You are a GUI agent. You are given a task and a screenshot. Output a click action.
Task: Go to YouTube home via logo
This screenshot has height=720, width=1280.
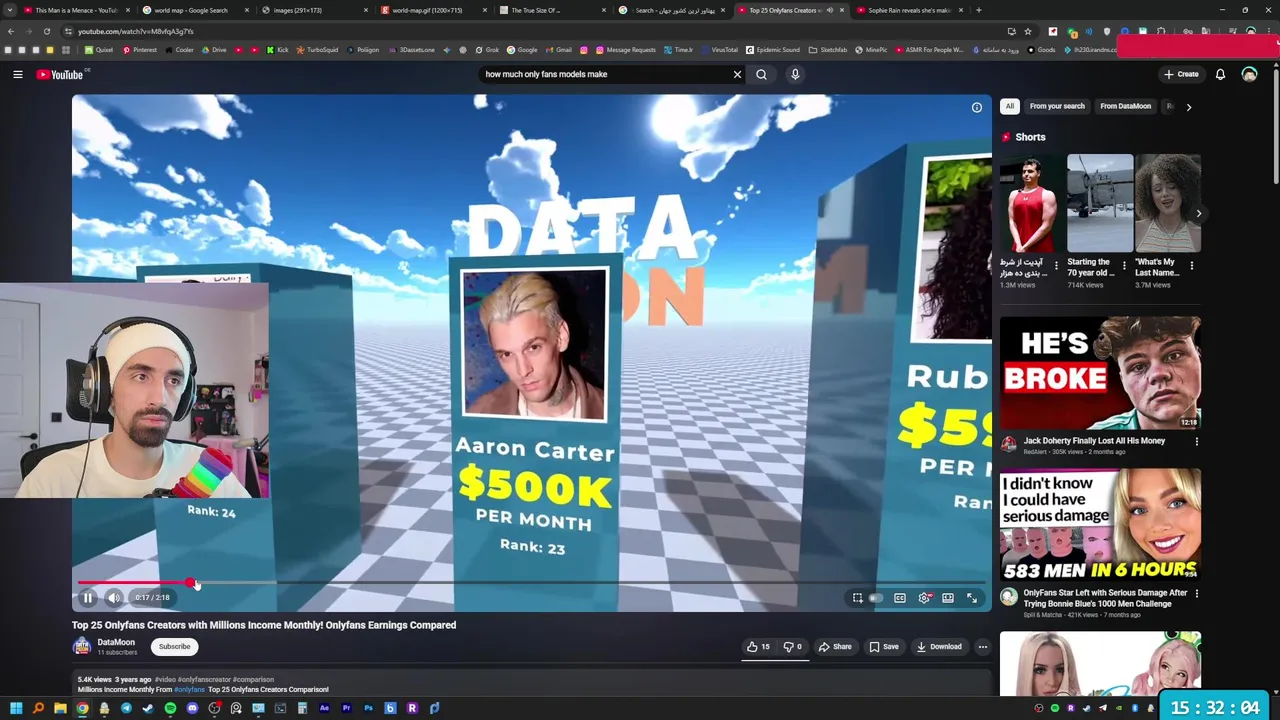[60, 74]
